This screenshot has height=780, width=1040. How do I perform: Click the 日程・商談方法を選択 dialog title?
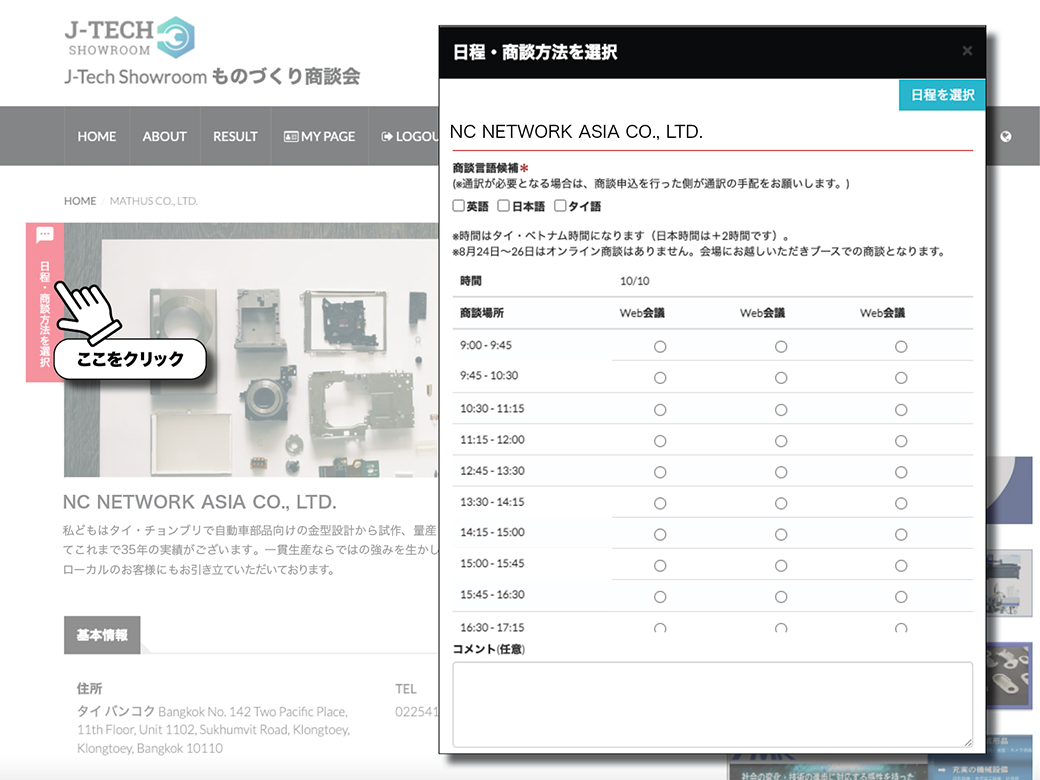pyautogui.click(x=535, y=52)
